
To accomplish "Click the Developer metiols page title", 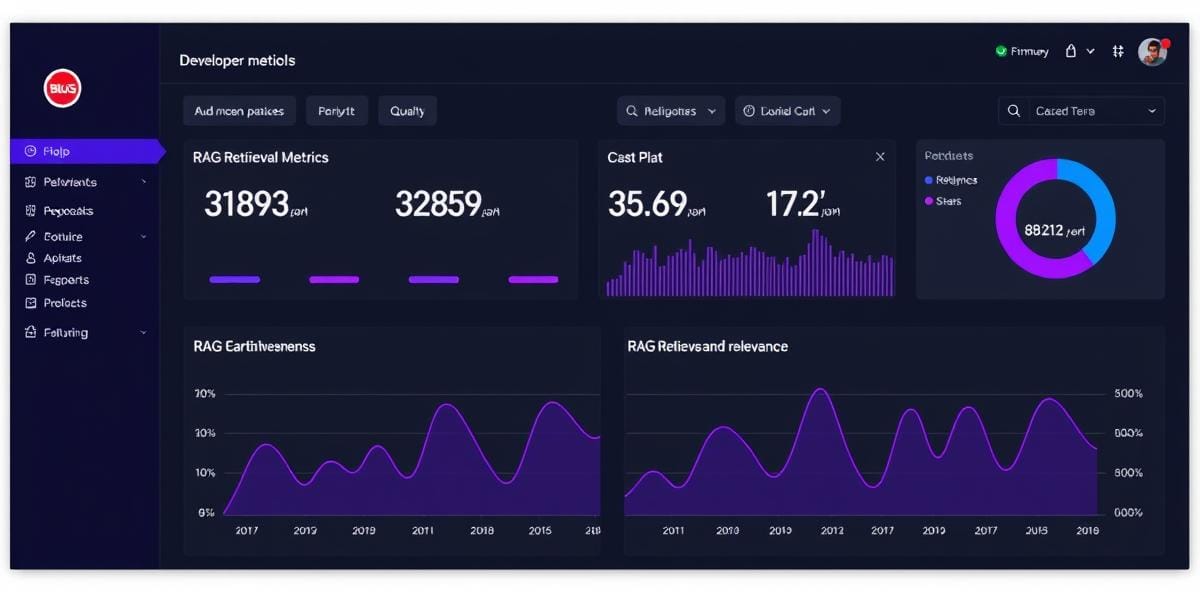I will (x=237, y=60).
